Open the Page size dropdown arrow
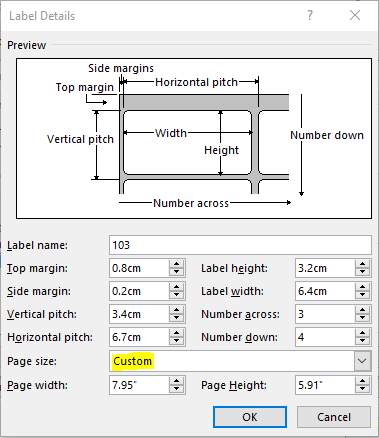 tap(362, 361)
